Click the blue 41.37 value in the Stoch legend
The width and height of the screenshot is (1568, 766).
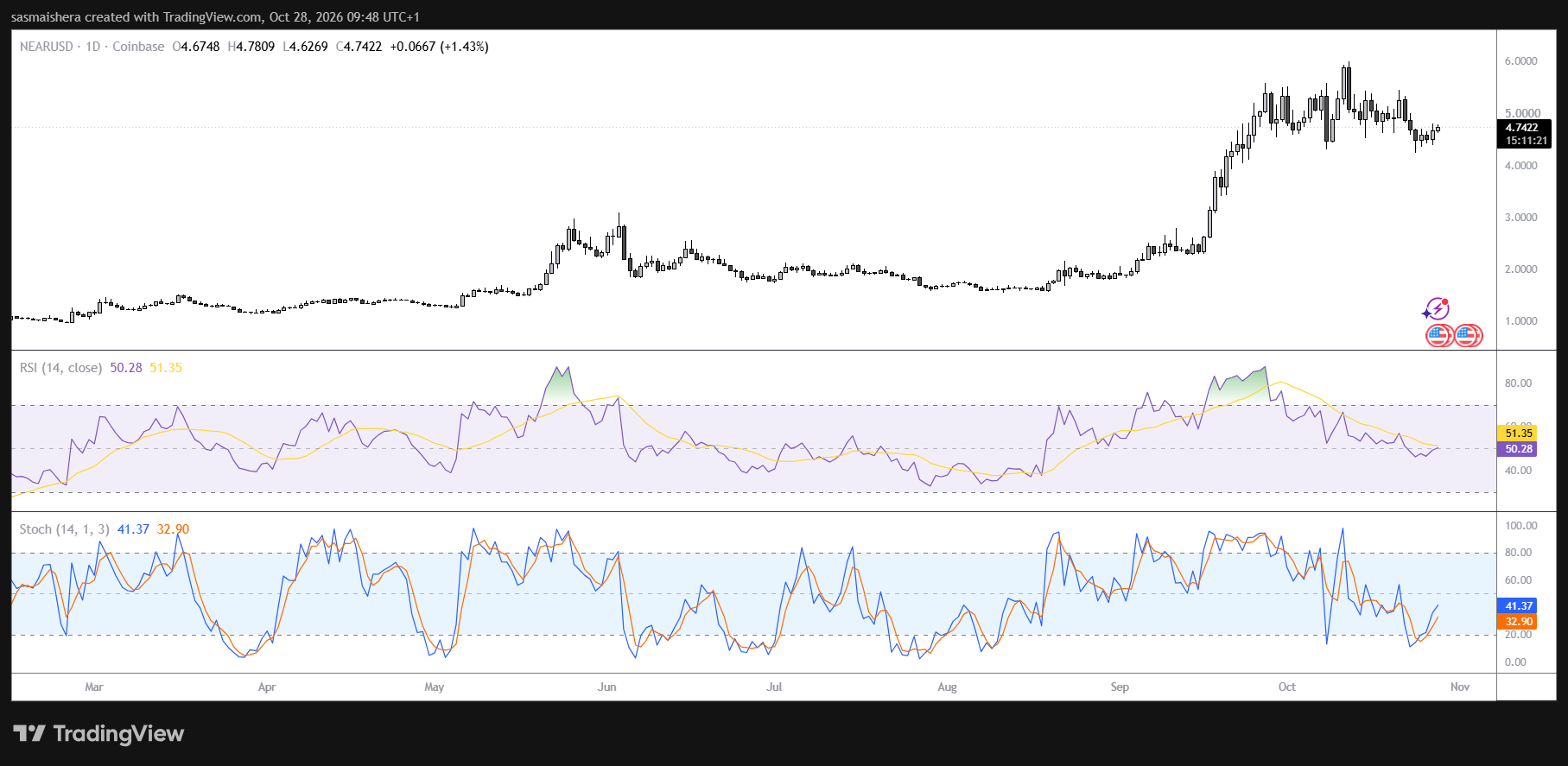click(133, 529)
